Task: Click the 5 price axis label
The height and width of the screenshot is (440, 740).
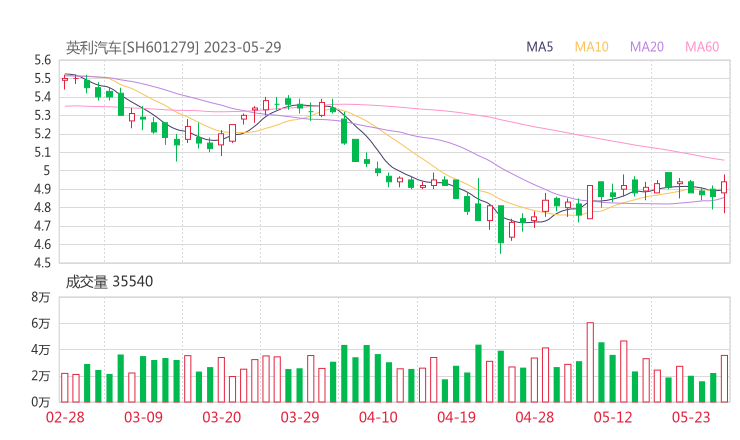Action: (46, 170)
